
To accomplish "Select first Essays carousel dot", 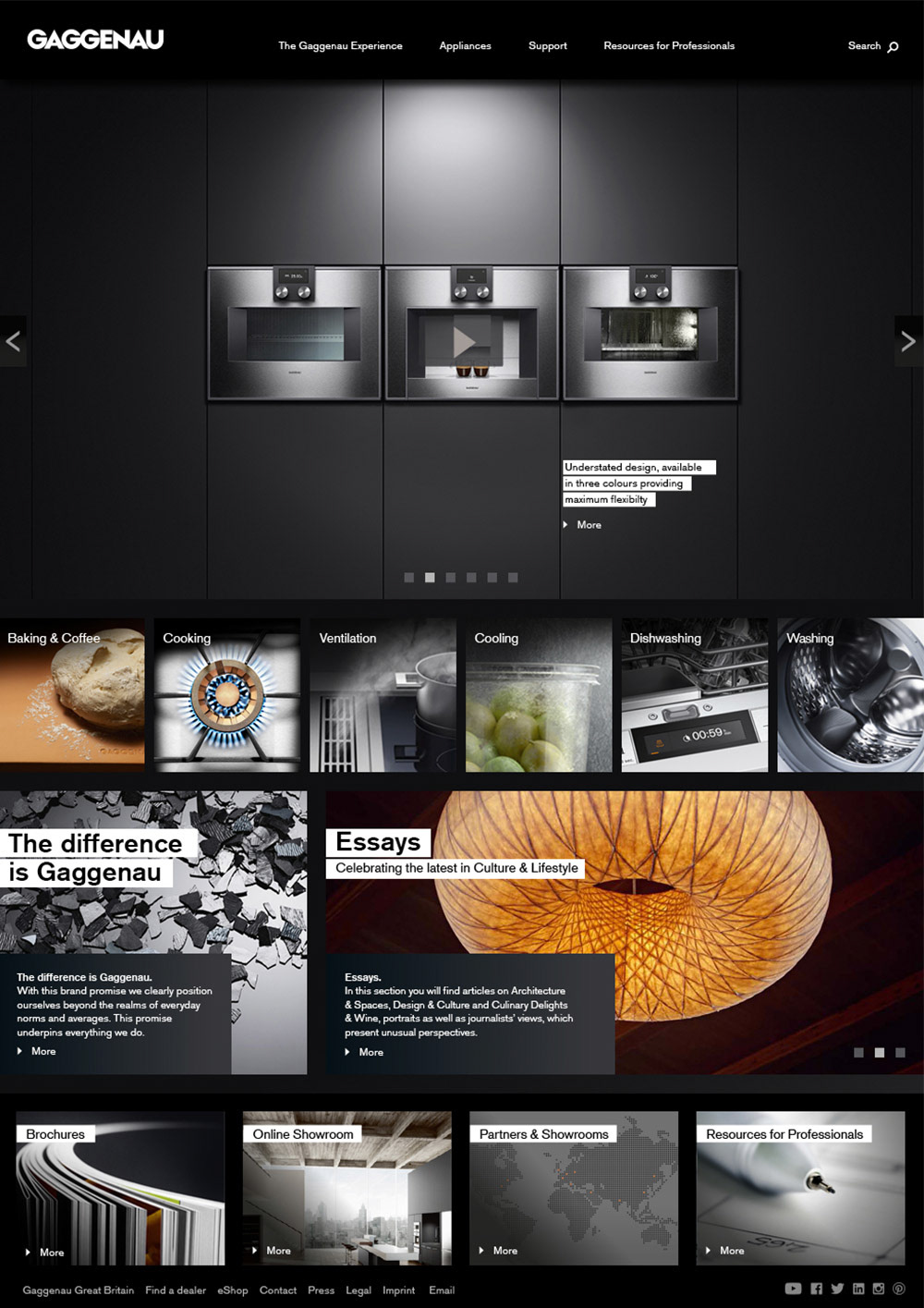I will click(x=858, y=1052).
